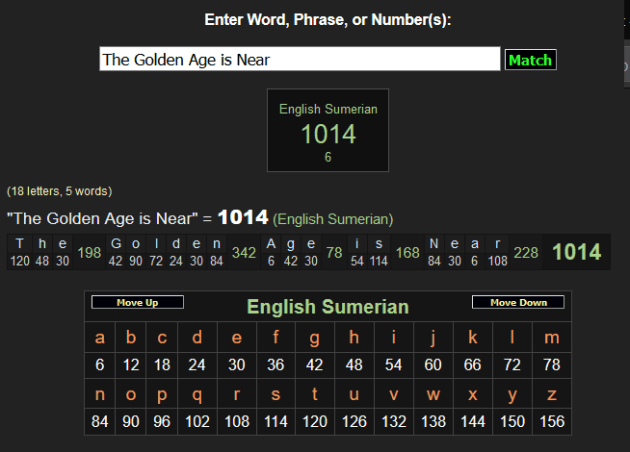630x452 pixels.
Task: Click the word total 228 for 'Near'
Action: 525,253
